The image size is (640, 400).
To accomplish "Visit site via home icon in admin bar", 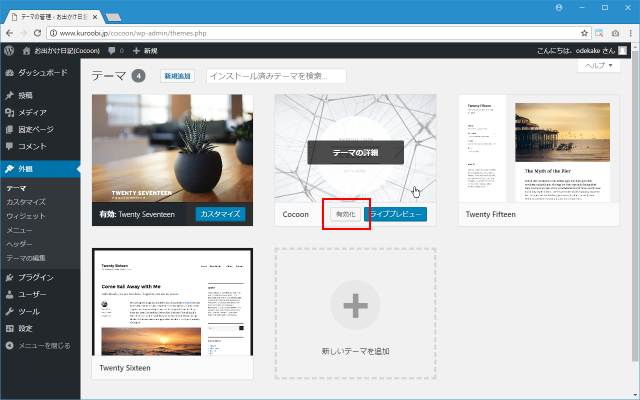I will [26, 51].
